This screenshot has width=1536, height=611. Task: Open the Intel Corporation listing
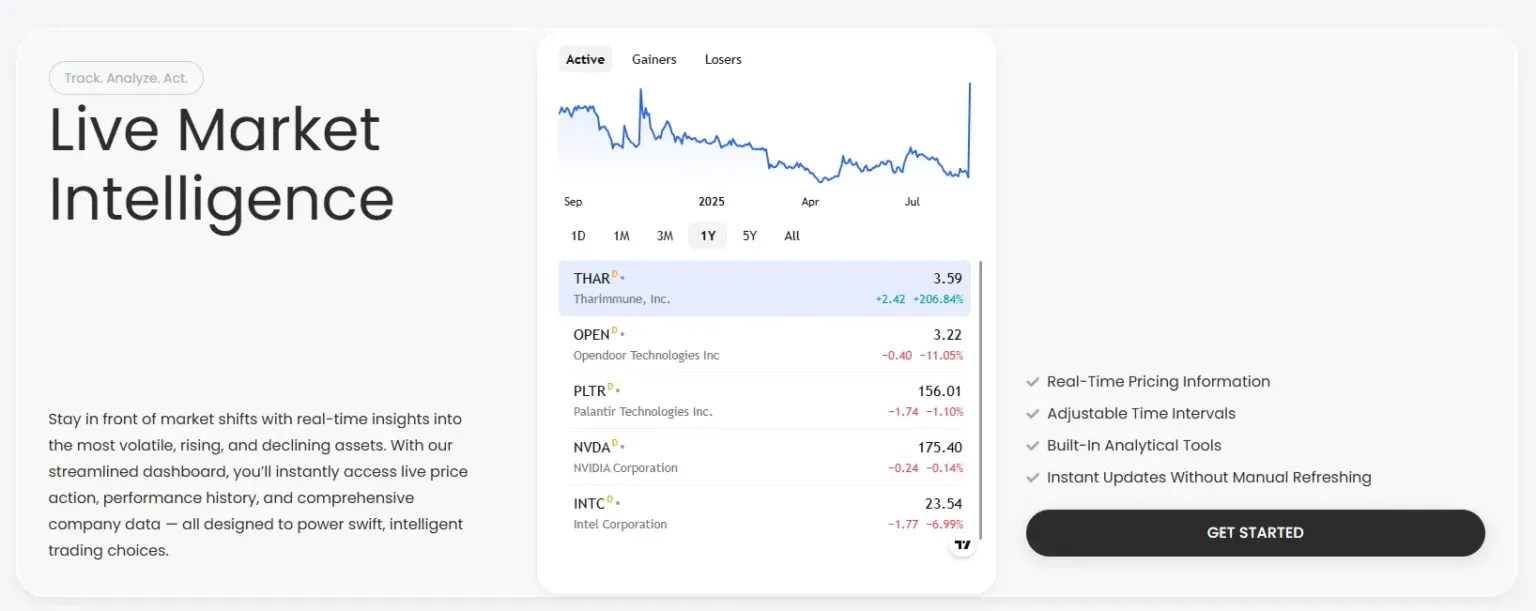[767, 513]
